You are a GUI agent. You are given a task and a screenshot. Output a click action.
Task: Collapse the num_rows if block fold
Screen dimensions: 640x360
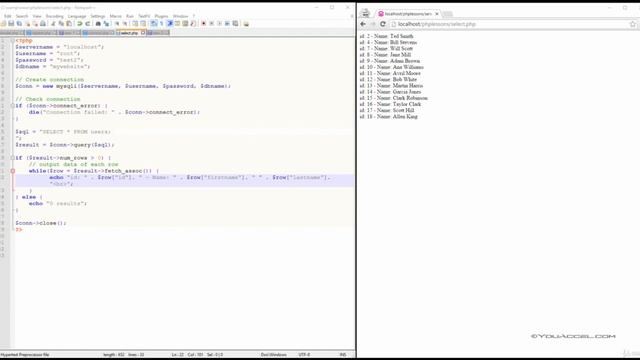click(x=13, y=158)
